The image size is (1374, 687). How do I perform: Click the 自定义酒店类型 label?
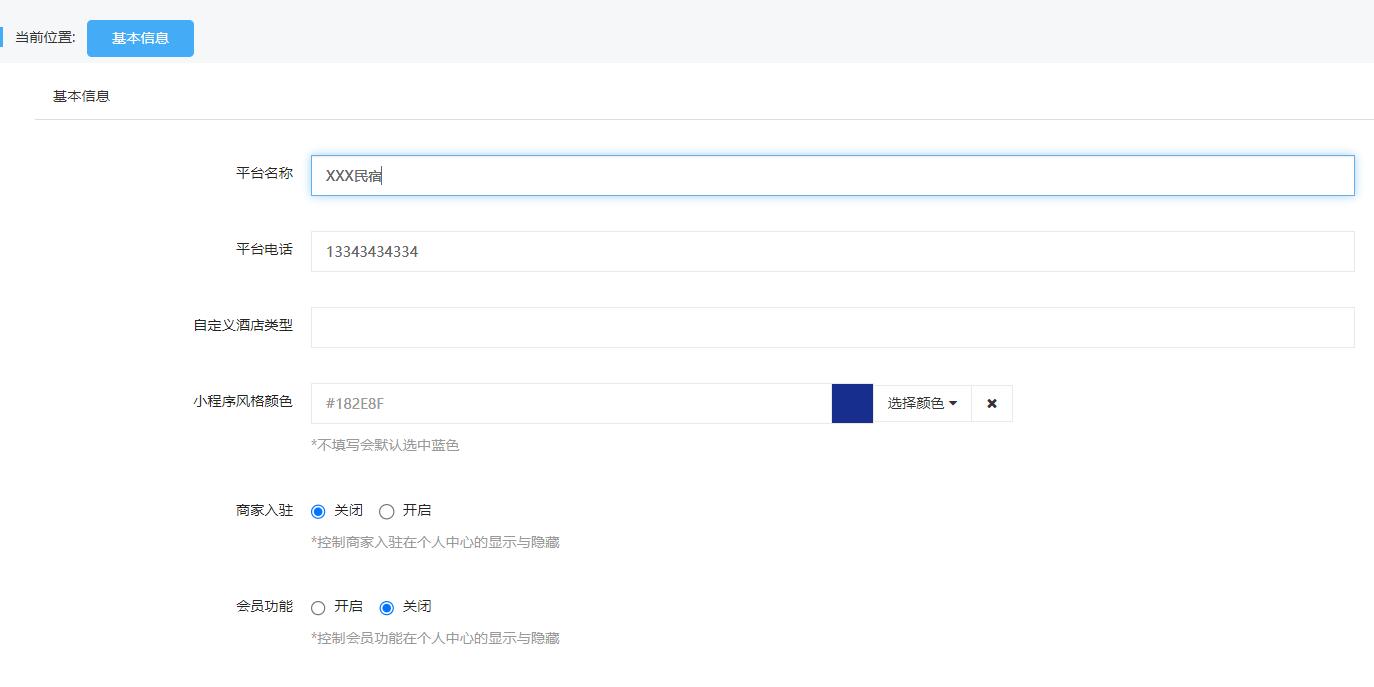click(243, 325)
